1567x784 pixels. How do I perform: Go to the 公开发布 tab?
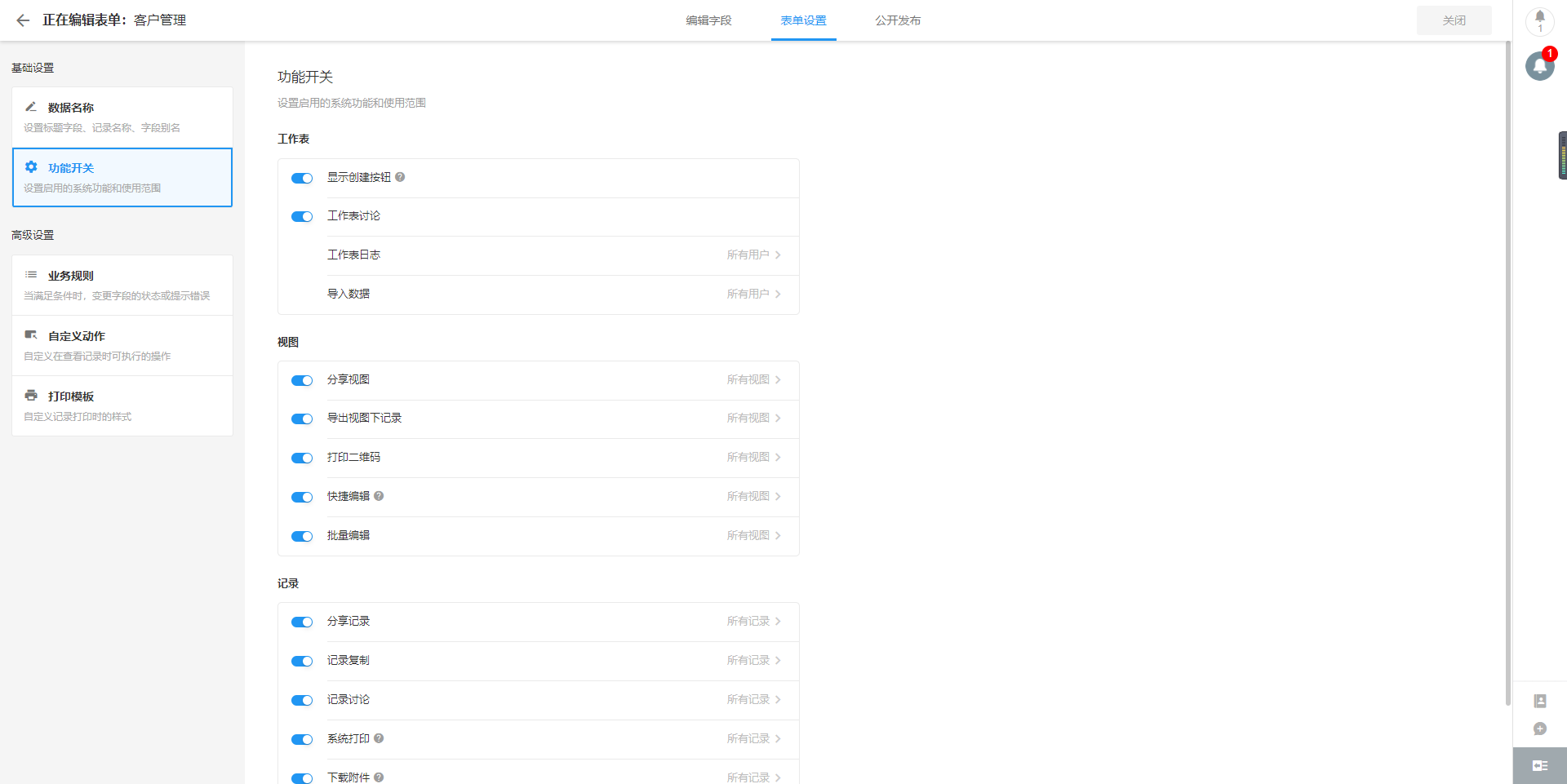[x=898, y=20]
